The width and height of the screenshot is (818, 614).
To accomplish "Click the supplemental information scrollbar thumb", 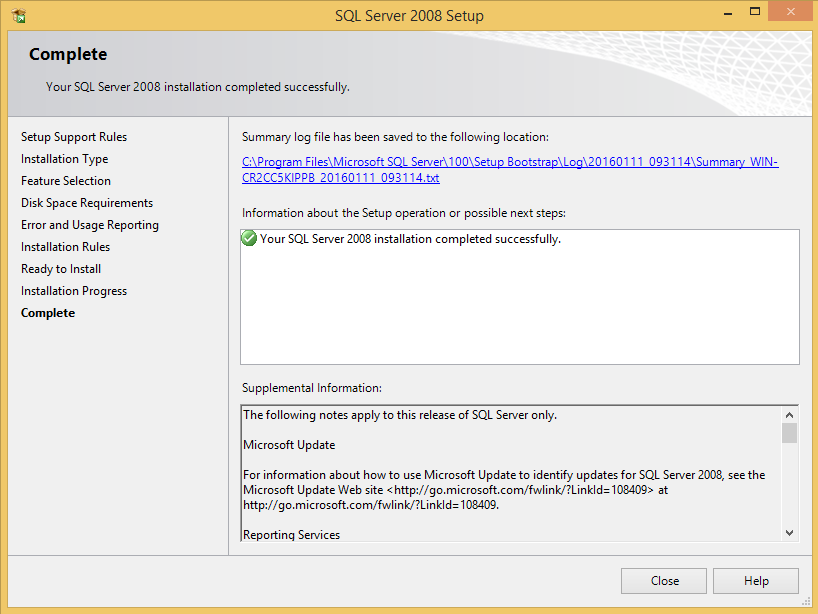I will point(789,433).
